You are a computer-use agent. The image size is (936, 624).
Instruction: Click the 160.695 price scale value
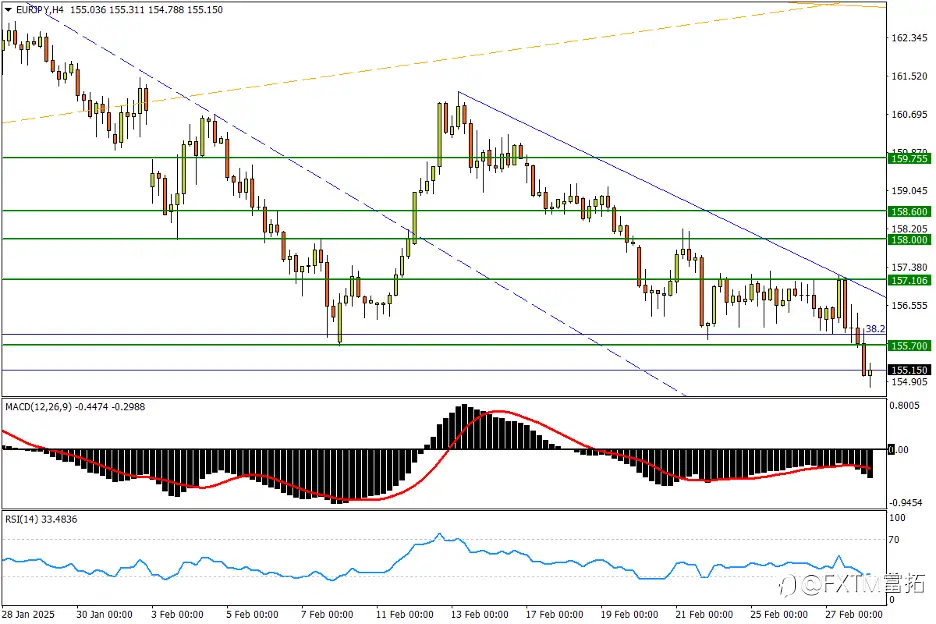pyautogui.click(x=909, y=115)
